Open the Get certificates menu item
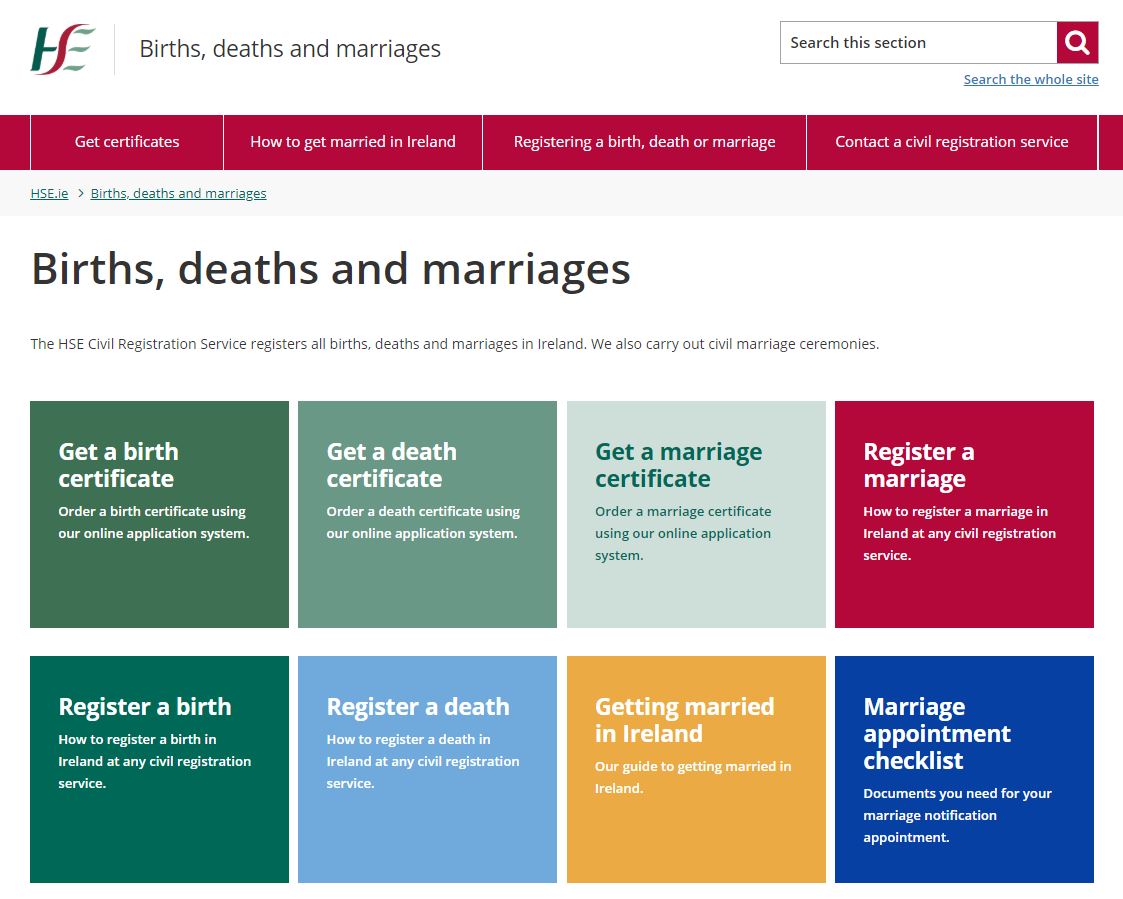 pos(127,142)
